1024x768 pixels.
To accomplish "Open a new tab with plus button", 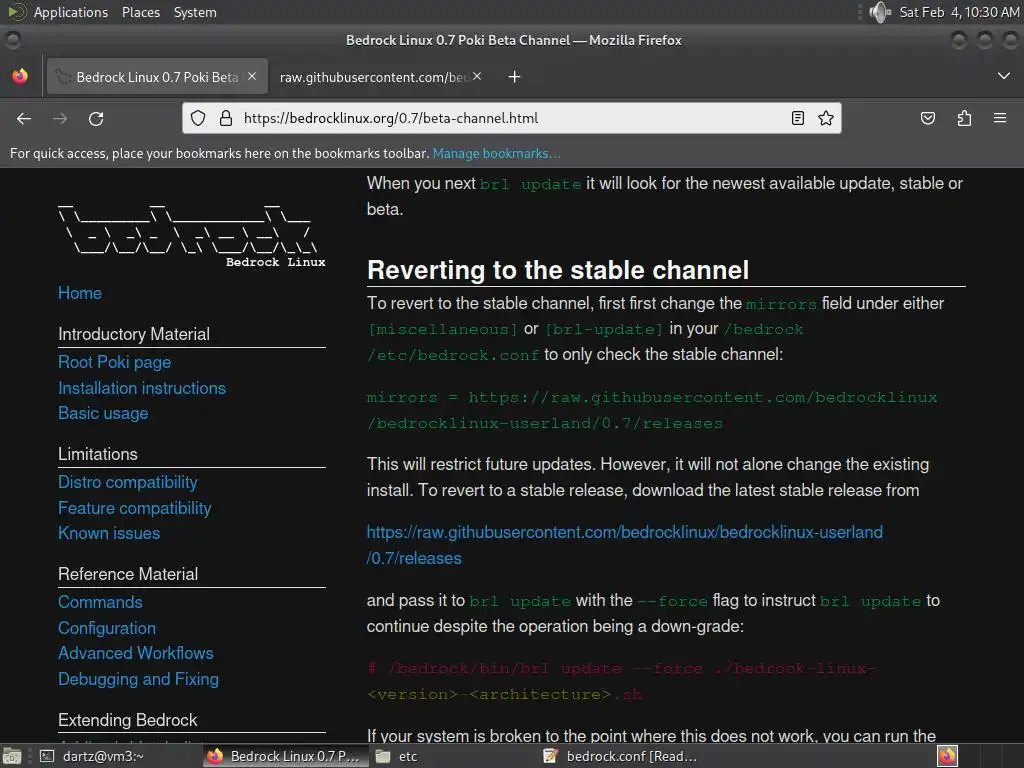I will (x=515, y=77).
